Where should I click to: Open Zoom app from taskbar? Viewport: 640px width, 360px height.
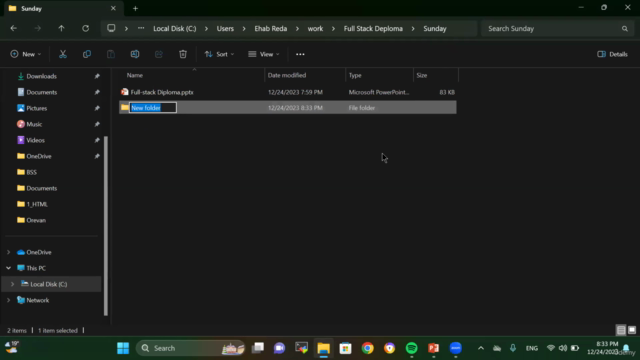456,348
